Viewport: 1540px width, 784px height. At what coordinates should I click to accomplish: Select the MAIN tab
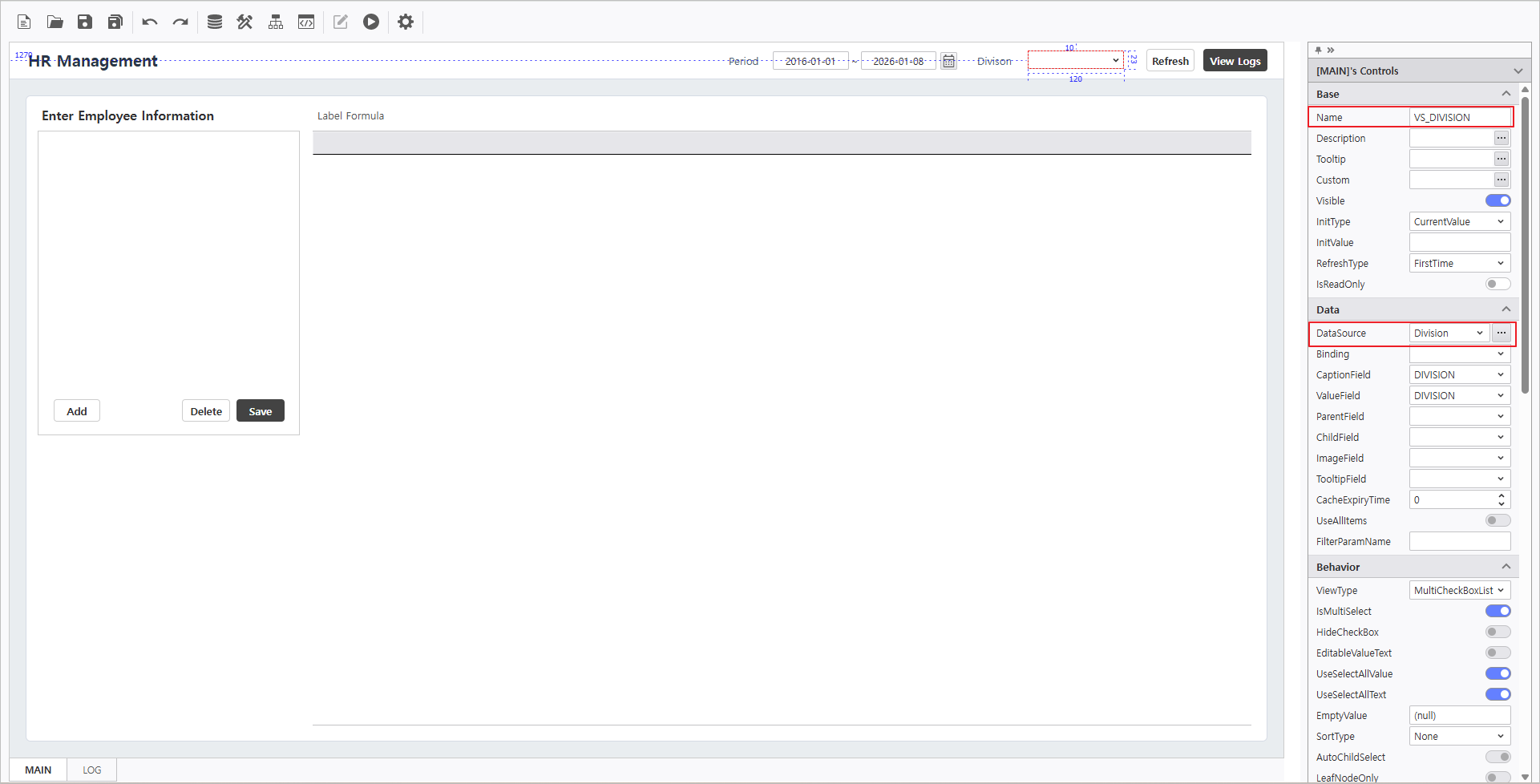point(38,770)
